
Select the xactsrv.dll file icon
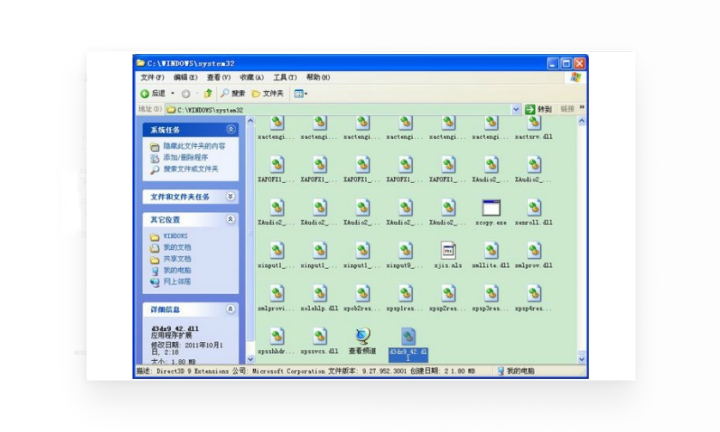pos(533,123)
